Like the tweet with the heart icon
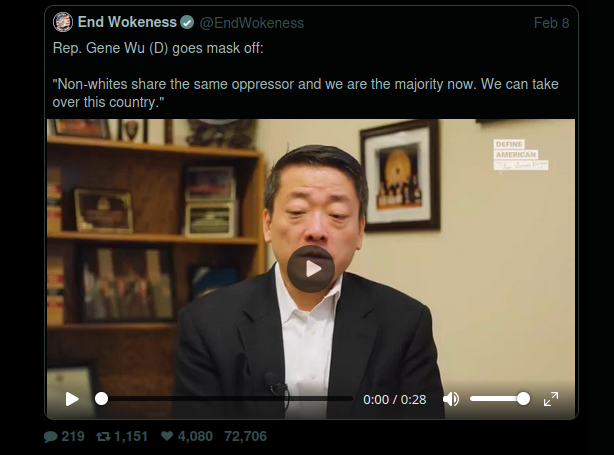Image resolution: width=614 pixels, height=455 pixels. coord(167,436)
